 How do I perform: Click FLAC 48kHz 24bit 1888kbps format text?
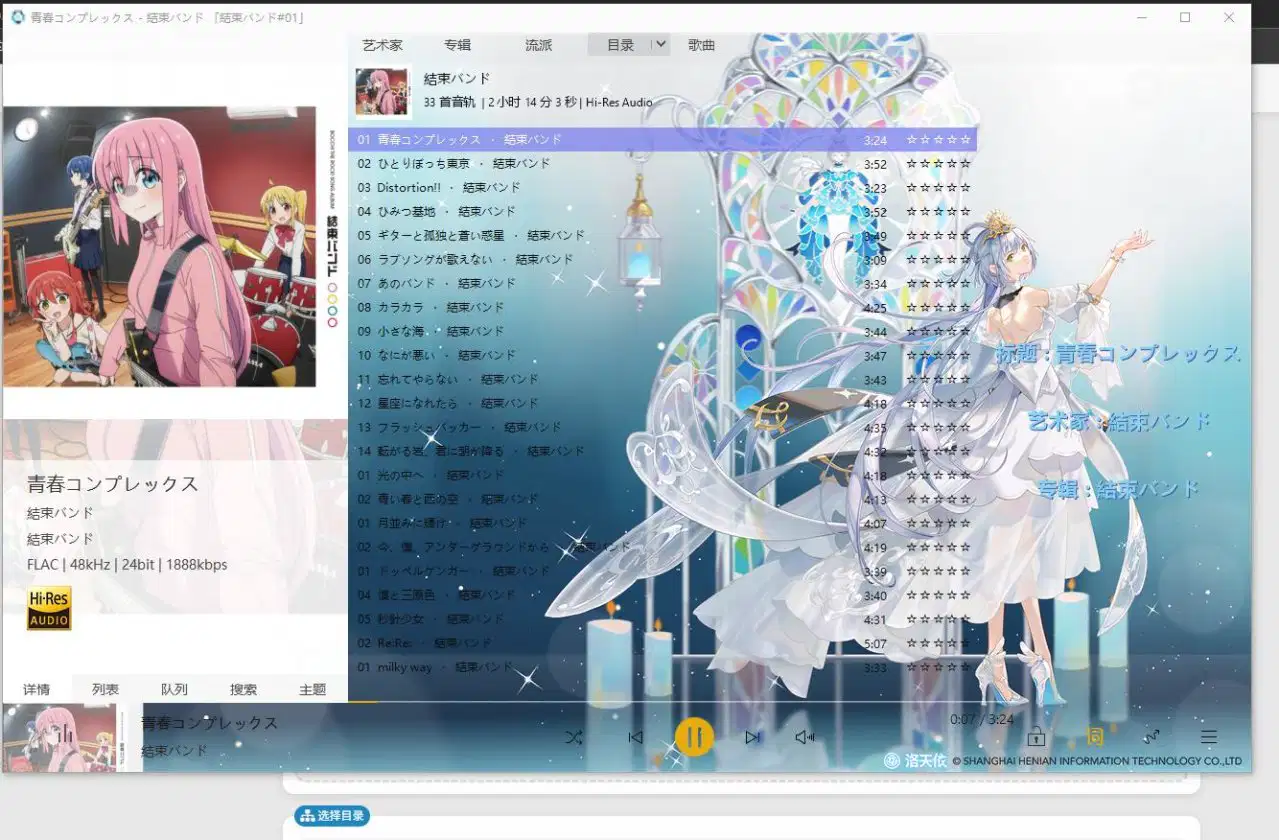[127, 565]
